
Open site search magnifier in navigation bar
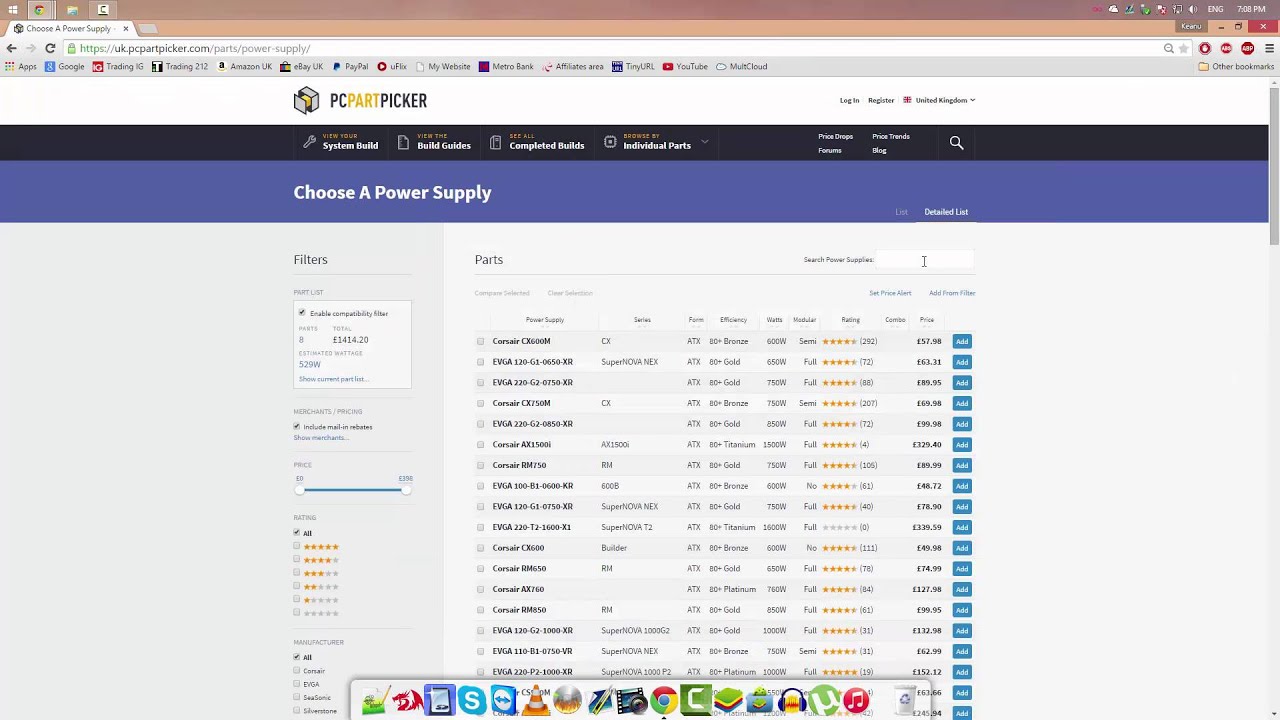(x=956, y=143)
